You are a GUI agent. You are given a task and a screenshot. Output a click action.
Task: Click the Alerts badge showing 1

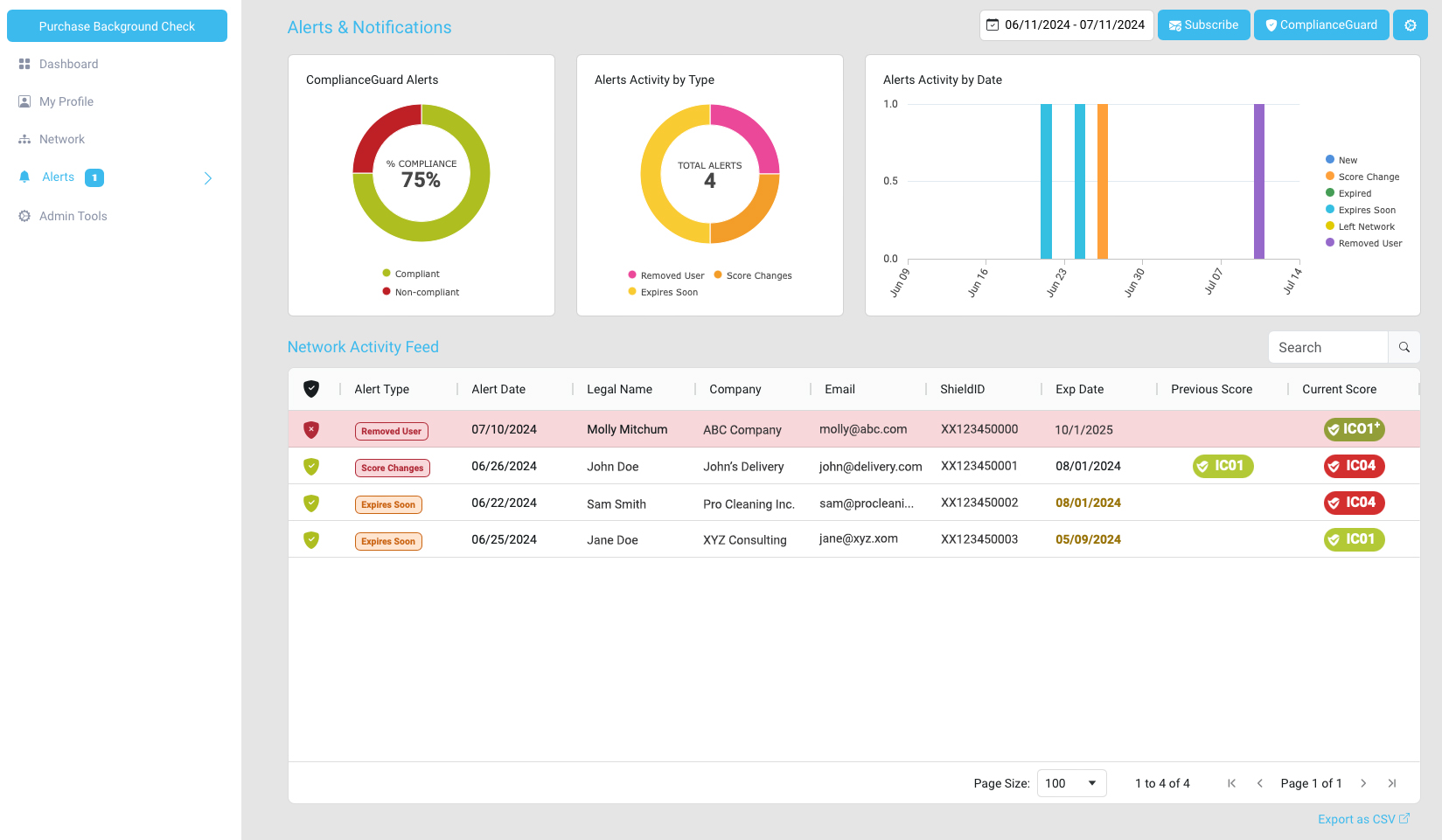tap(94, 177)
